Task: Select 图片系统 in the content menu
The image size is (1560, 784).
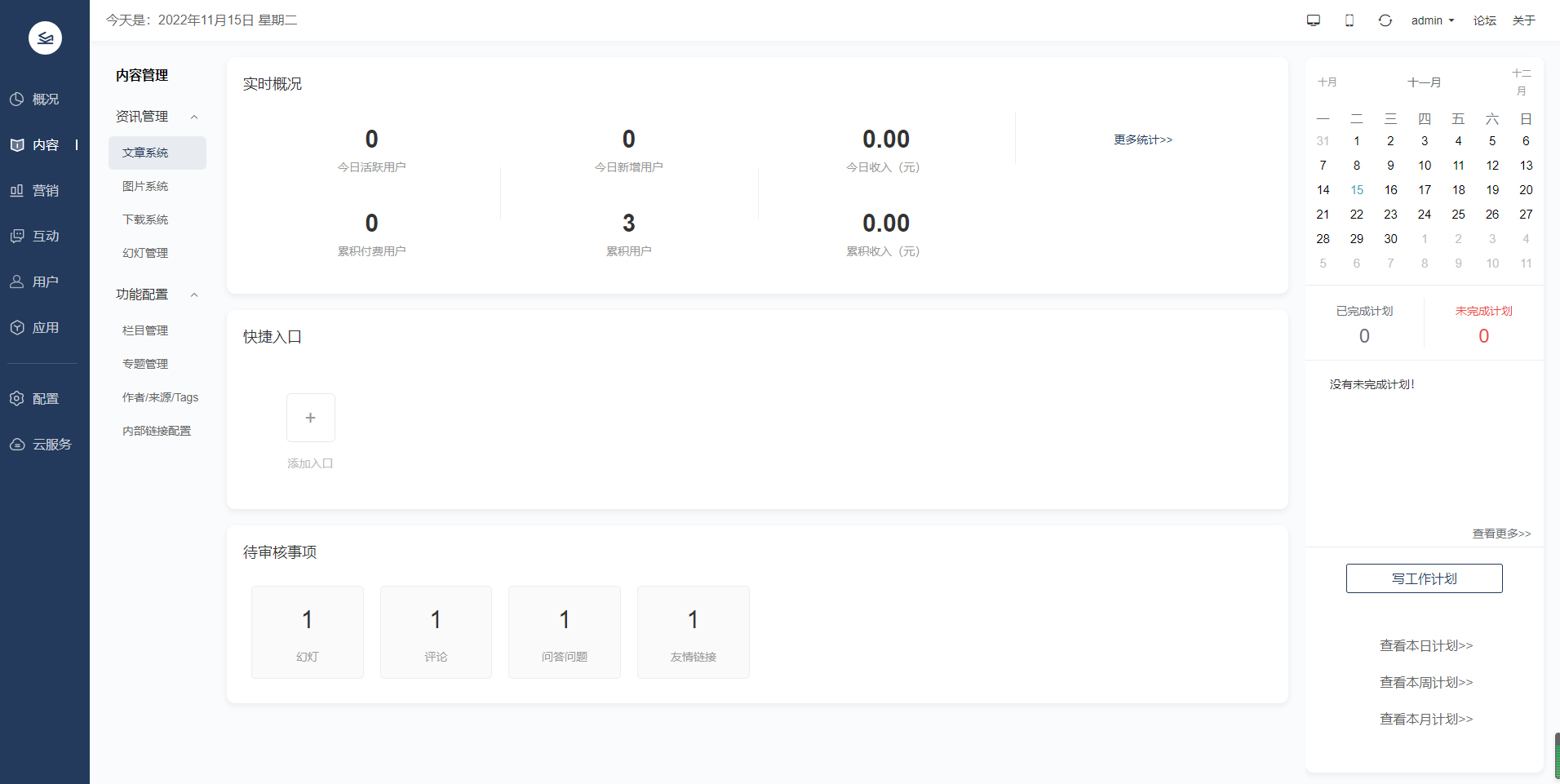Action: coord(145,187)
